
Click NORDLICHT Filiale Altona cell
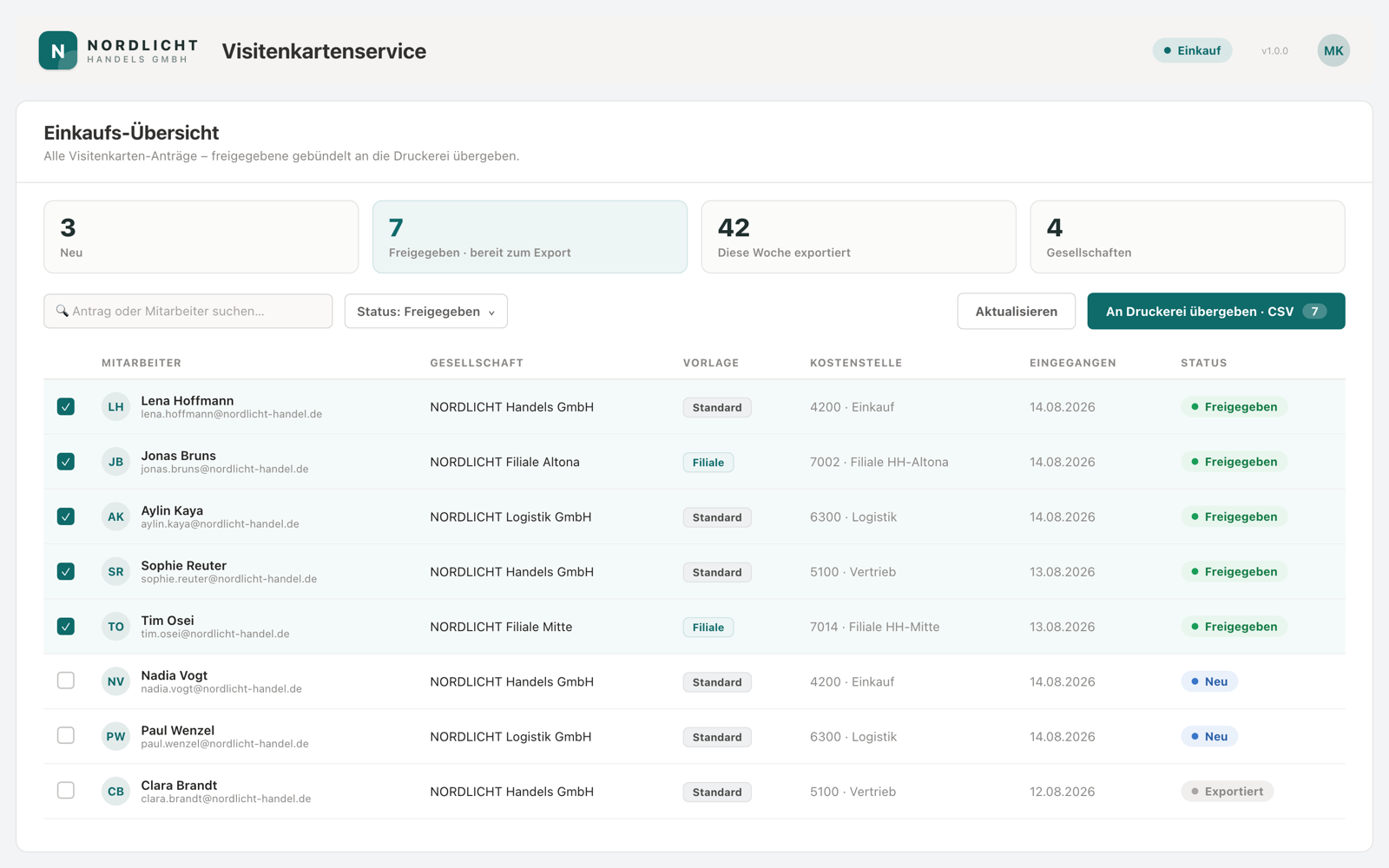click(504, 462)
